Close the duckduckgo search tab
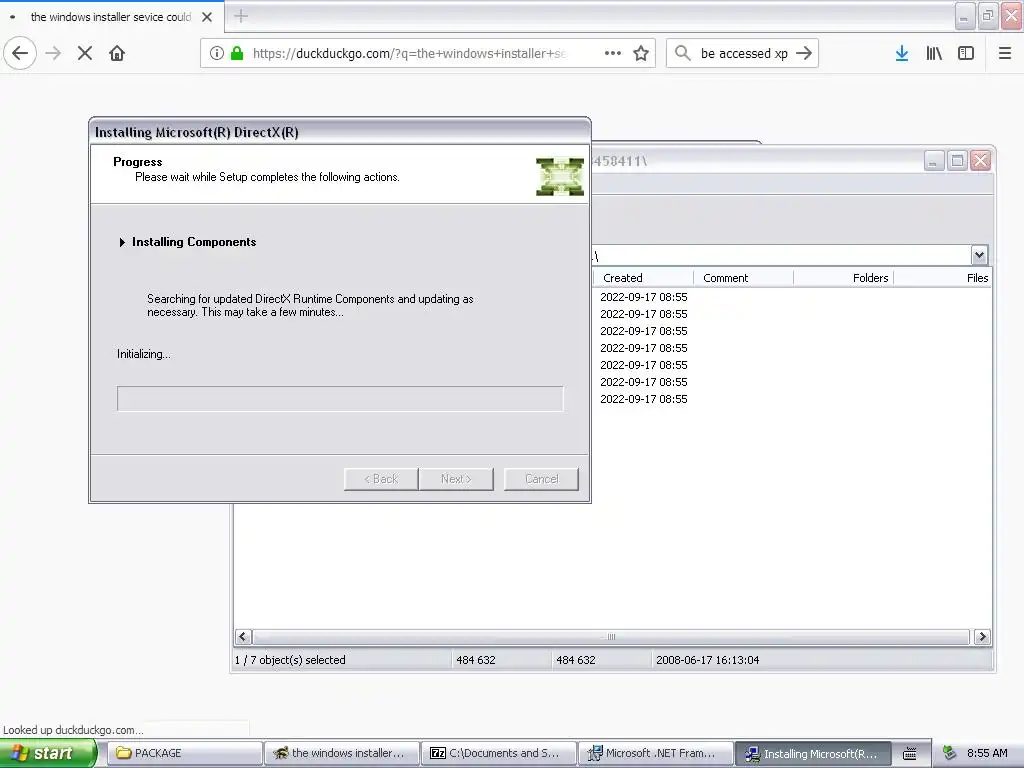1024x768 pixels. click(207, 17)
